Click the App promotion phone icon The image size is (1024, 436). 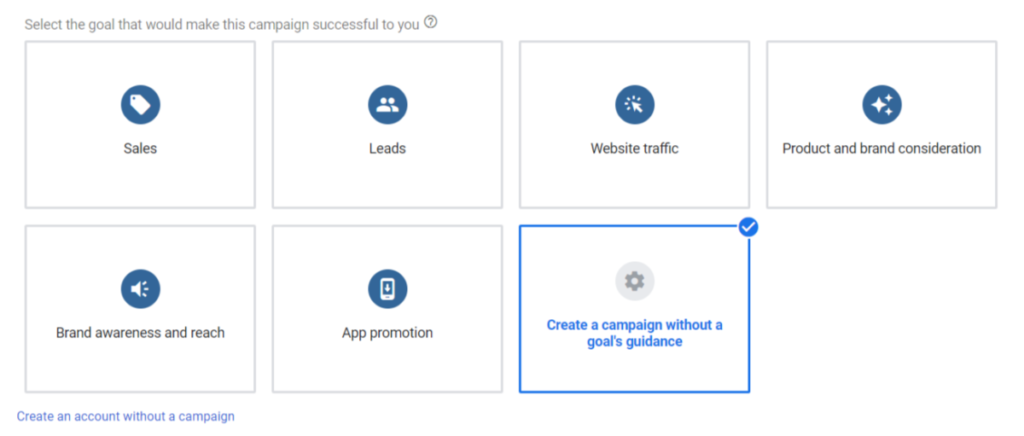[387, 289]
